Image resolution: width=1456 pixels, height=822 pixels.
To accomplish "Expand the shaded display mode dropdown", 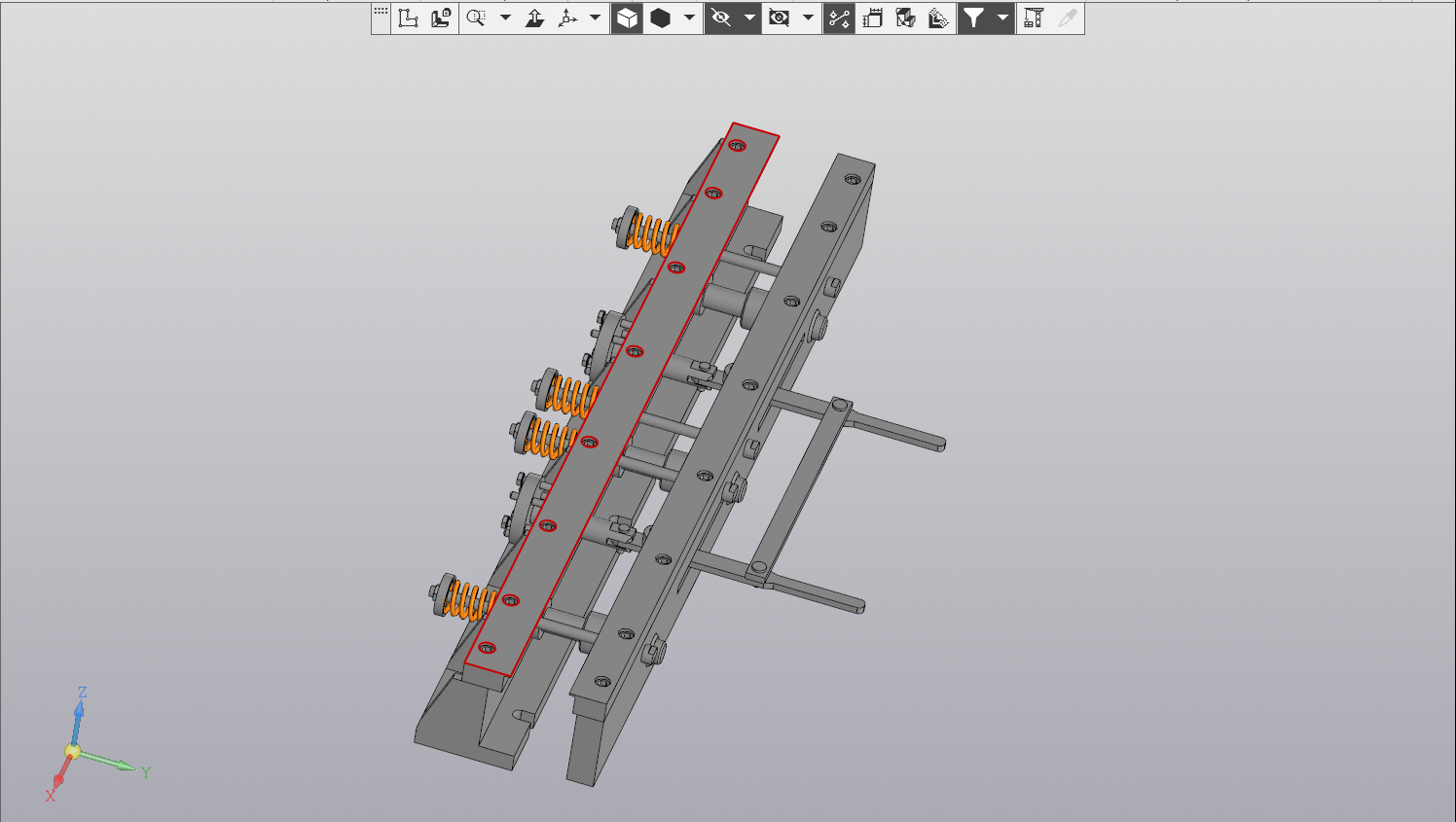I will pos(689,18).
